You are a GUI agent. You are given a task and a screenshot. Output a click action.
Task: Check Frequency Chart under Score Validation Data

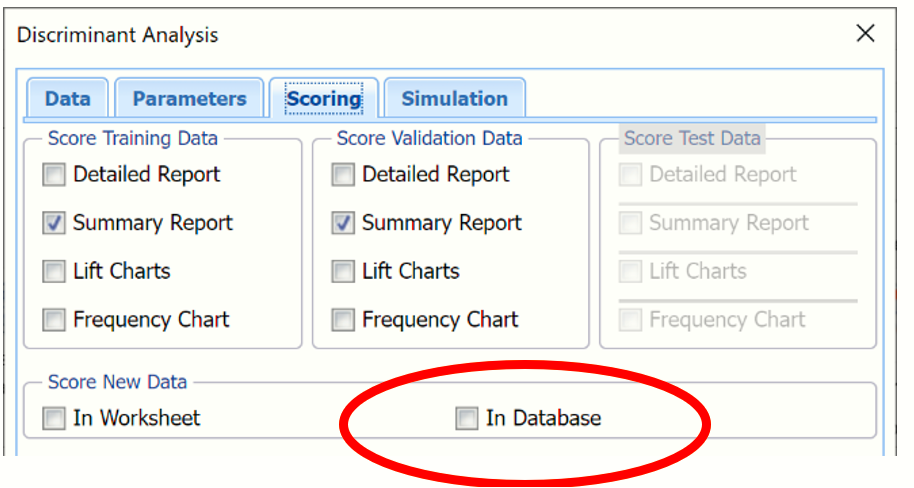343,320
